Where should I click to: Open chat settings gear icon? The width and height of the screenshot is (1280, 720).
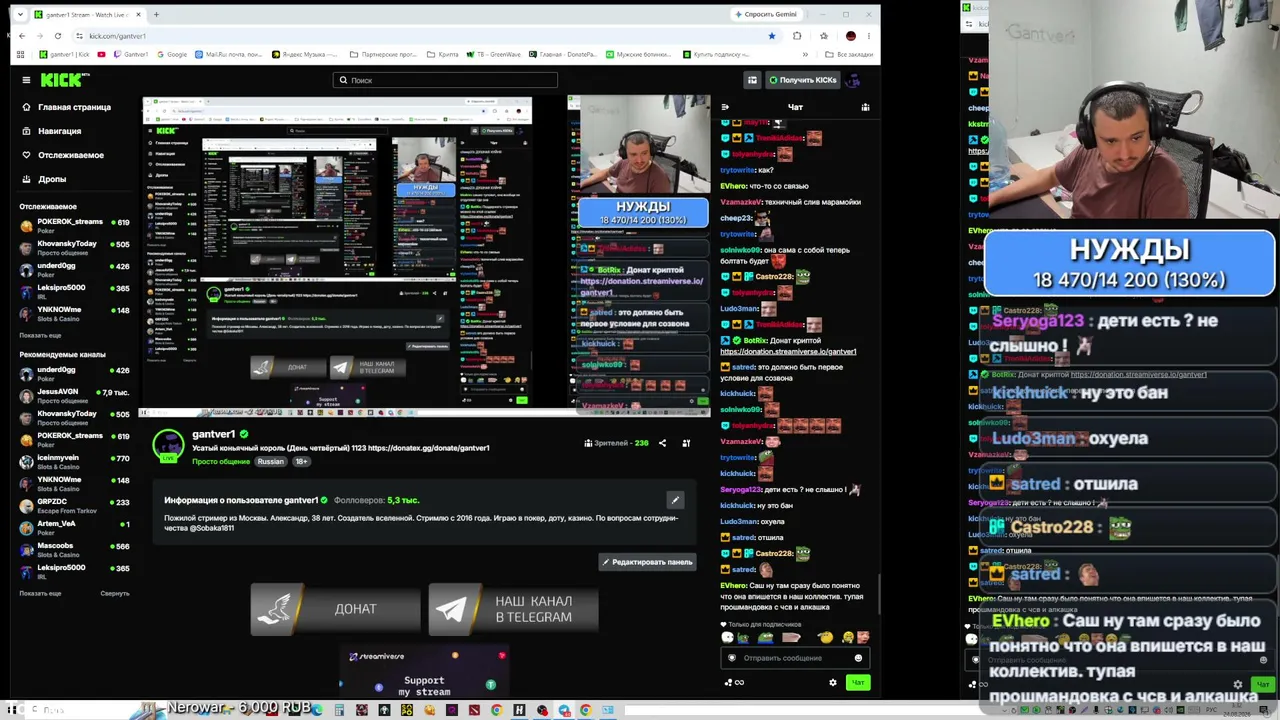(832, 682)
